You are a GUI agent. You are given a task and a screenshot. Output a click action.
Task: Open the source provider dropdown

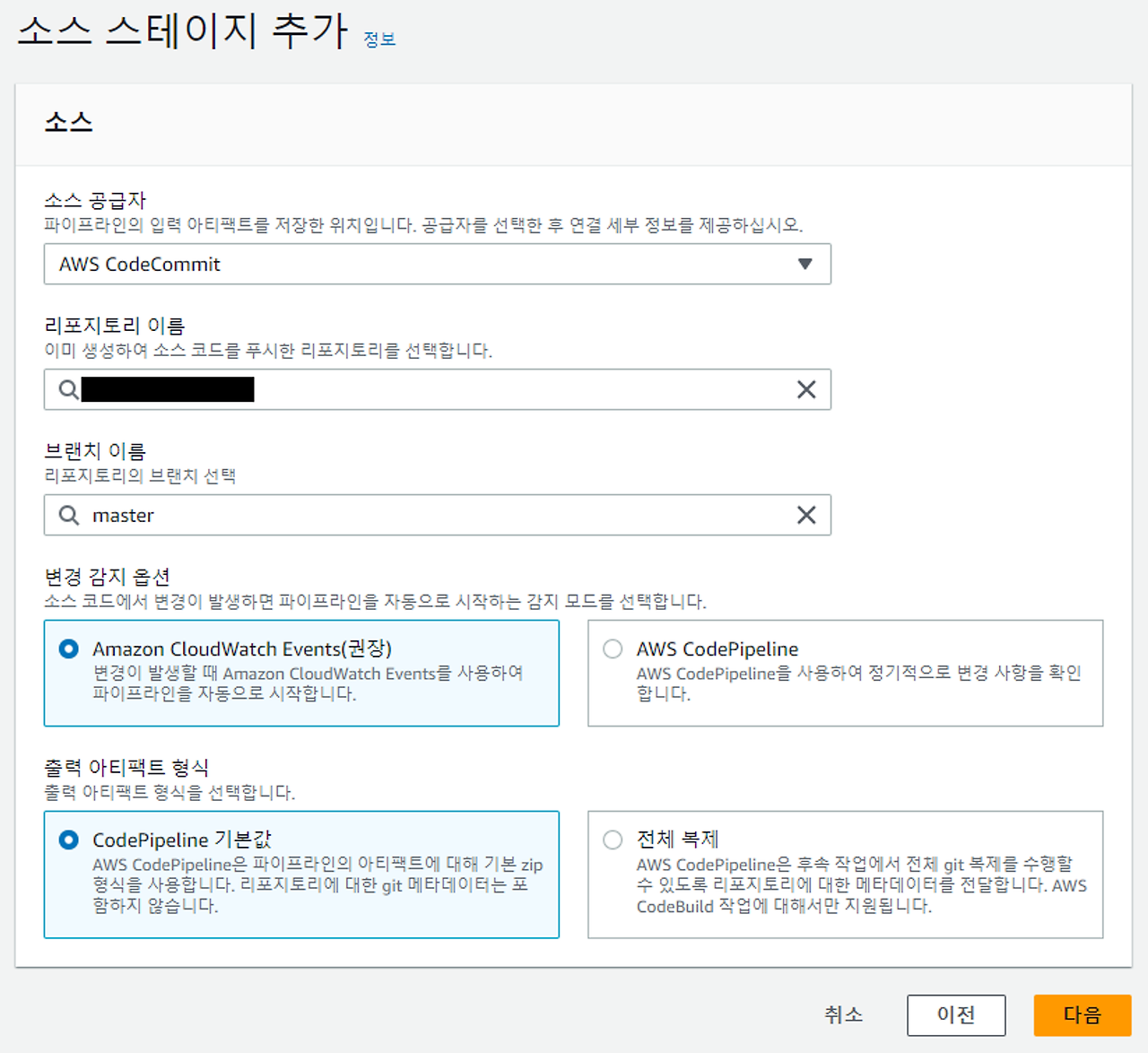coord(438,264)
